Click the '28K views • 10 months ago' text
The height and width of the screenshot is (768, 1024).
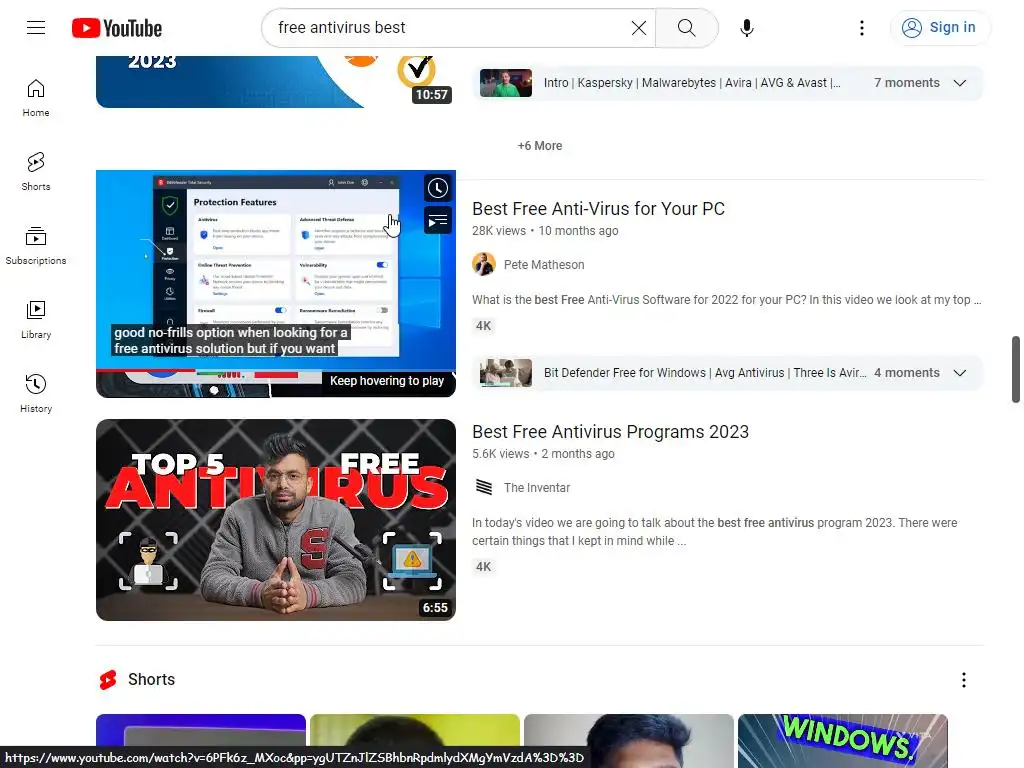[x=545, y=231]
